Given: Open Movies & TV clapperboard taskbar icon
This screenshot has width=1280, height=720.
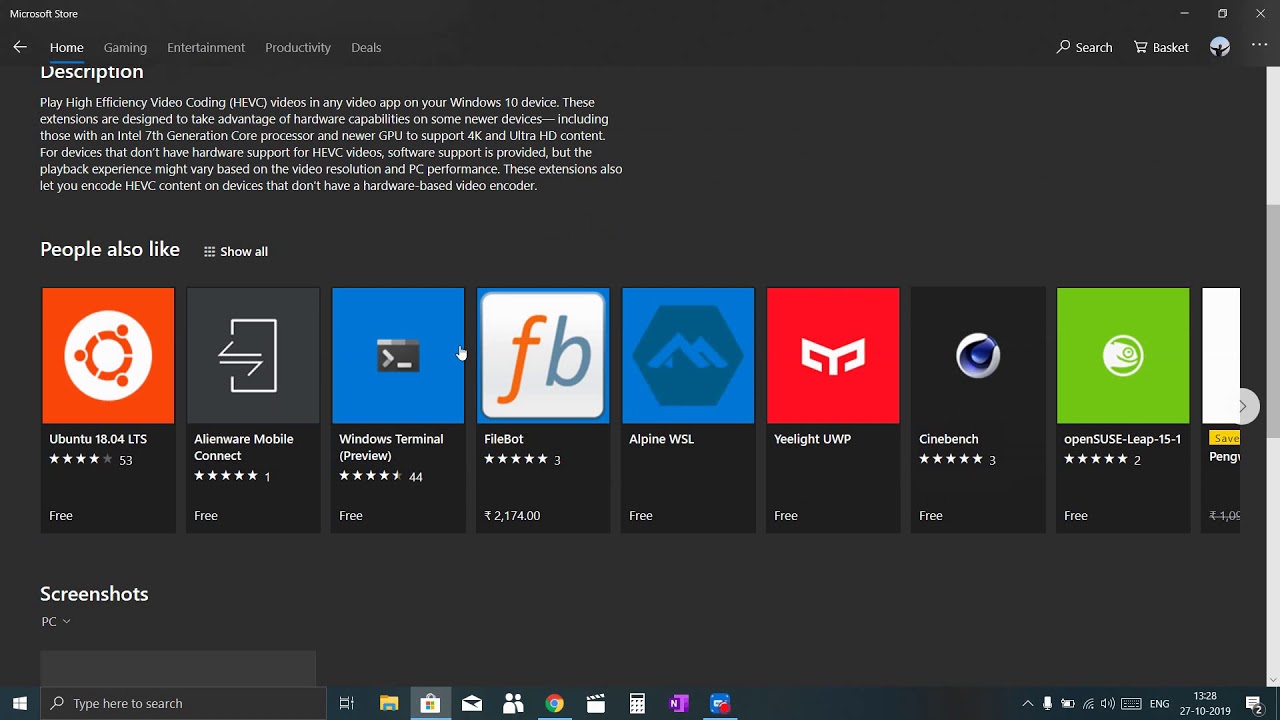Looking at the screenshot, I should [596, 703].
